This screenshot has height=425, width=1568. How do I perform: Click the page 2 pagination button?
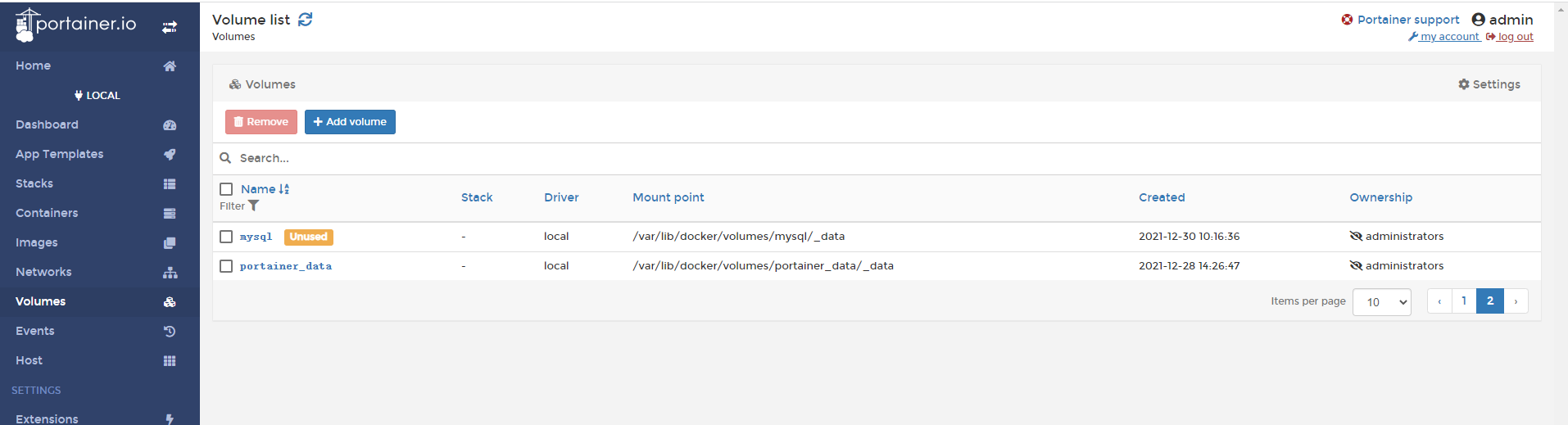click(x=1490, y=301)
